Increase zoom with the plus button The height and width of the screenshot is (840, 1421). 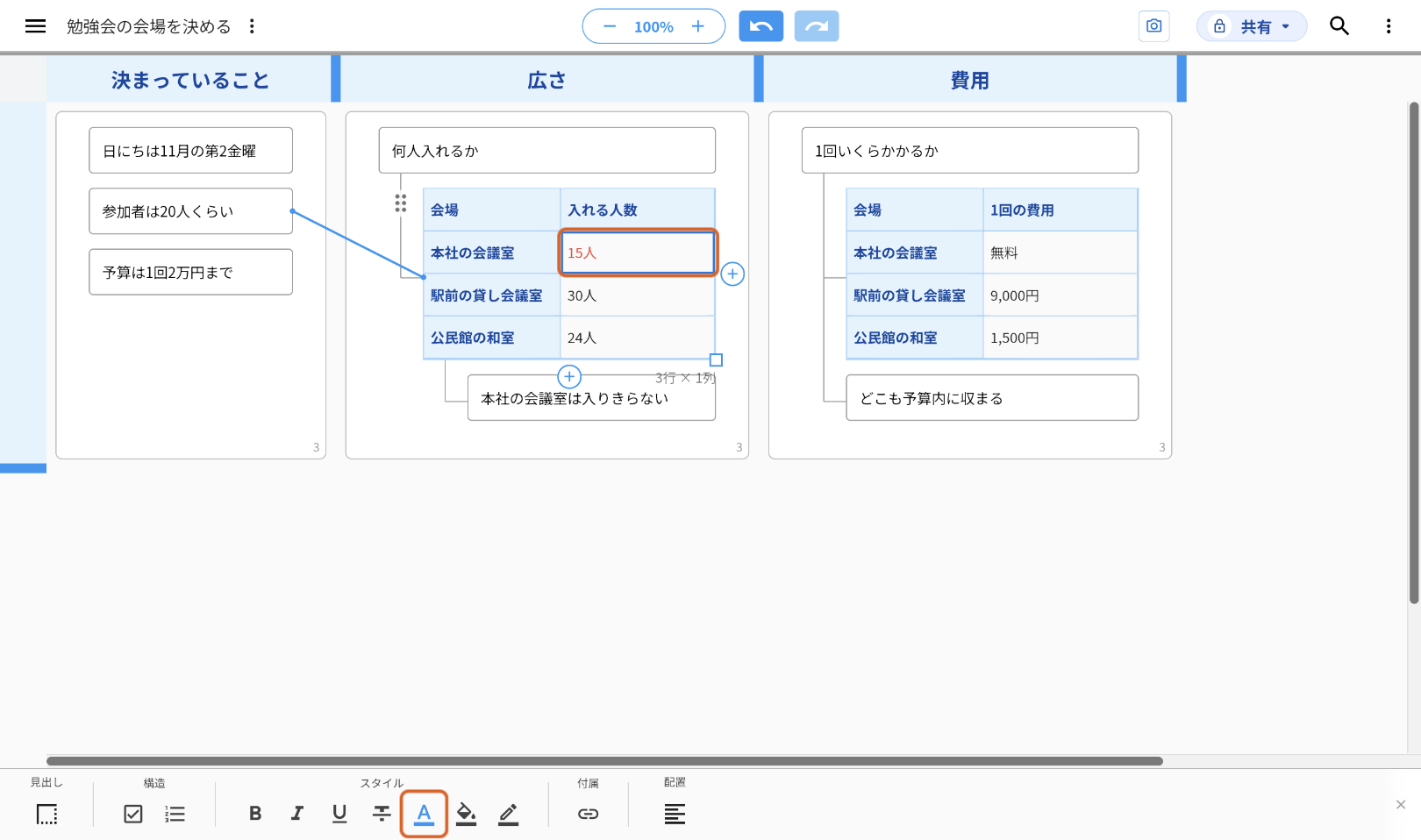pos(698,26)
